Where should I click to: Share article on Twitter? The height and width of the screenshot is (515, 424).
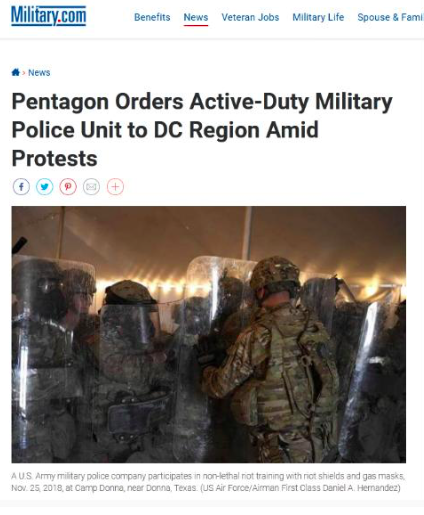click(45, 187)
